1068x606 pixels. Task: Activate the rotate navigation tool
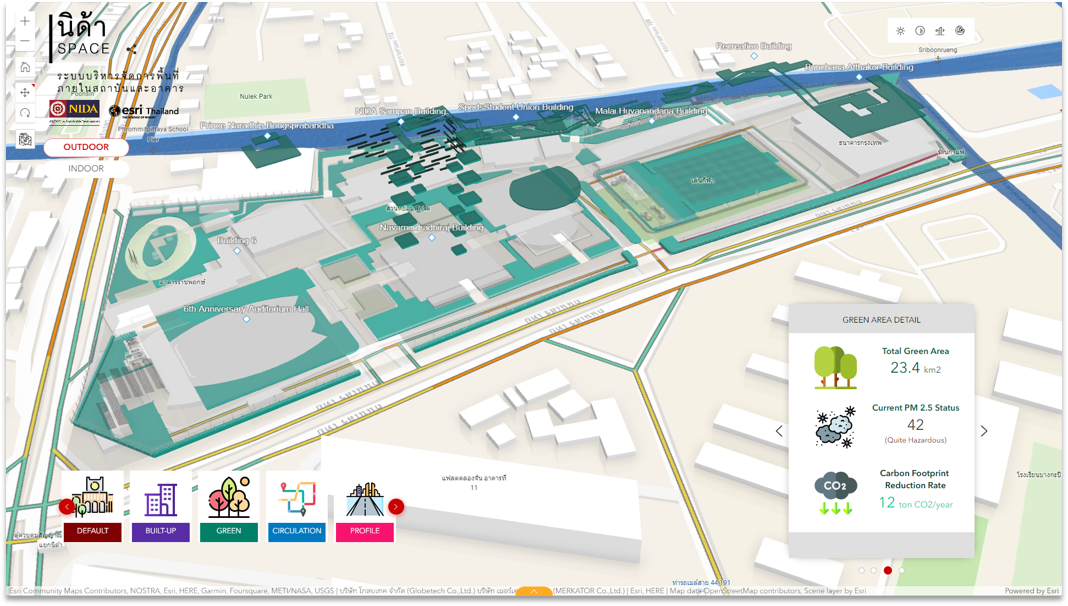[x=25, y=113]
